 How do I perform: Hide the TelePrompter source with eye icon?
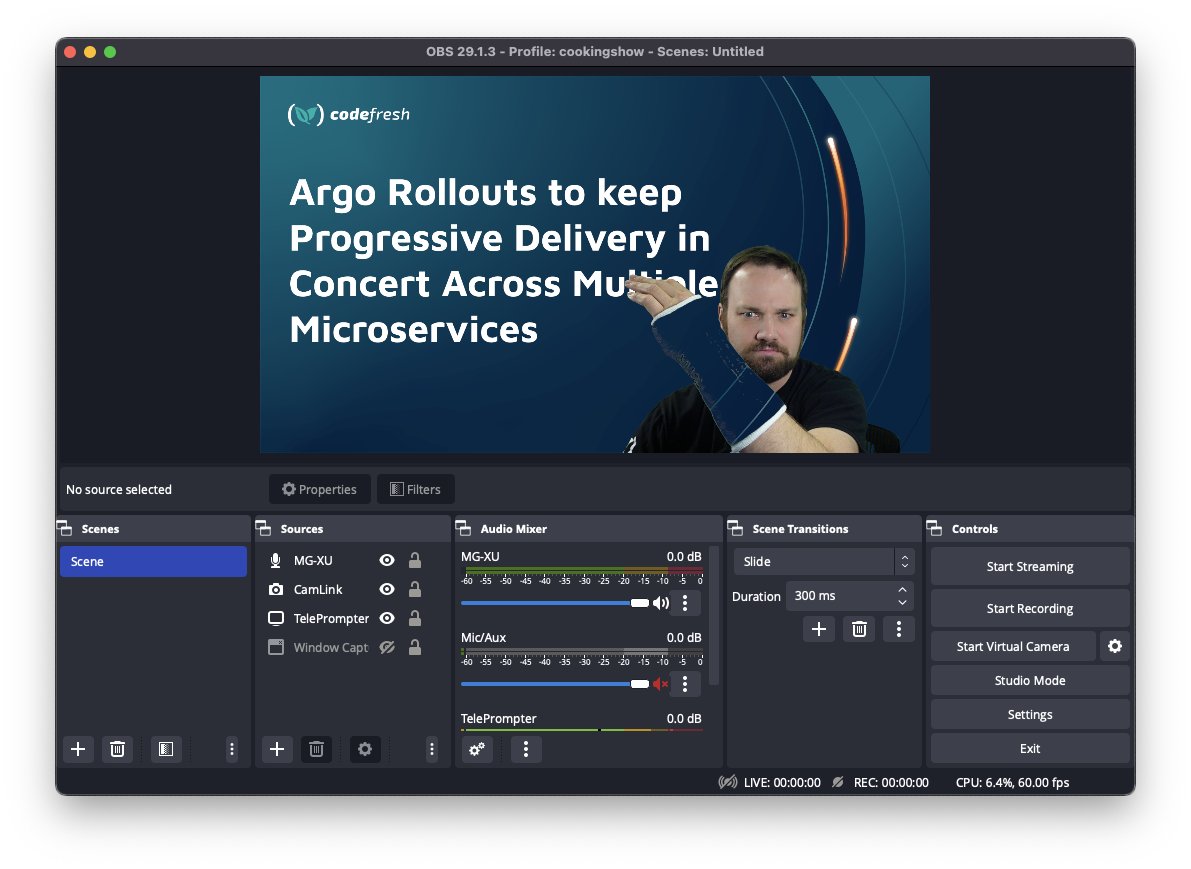[x=387, y=618]
